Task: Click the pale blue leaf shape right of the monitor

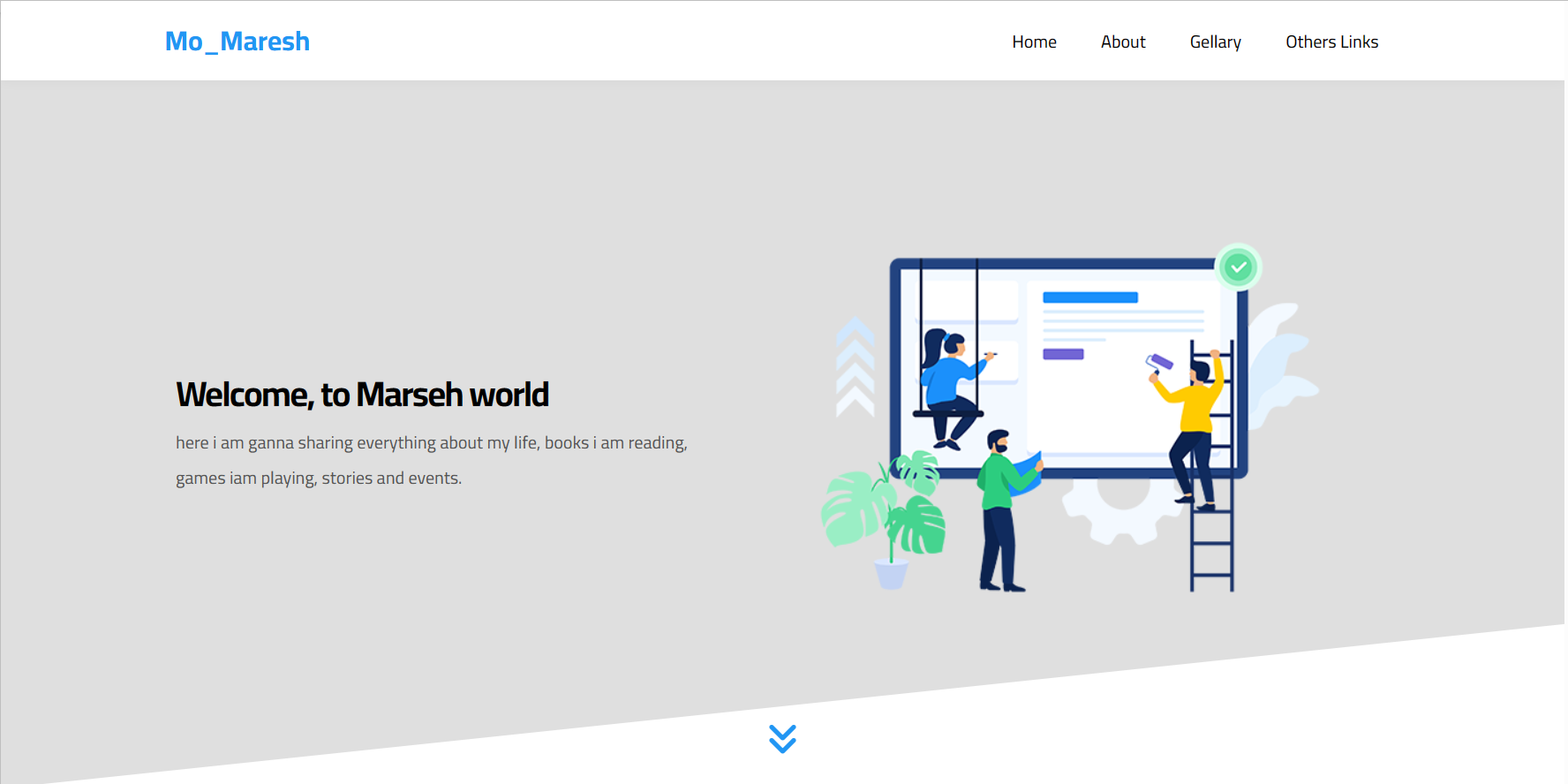Action: pyautogui.click(x=1280, y=362)
